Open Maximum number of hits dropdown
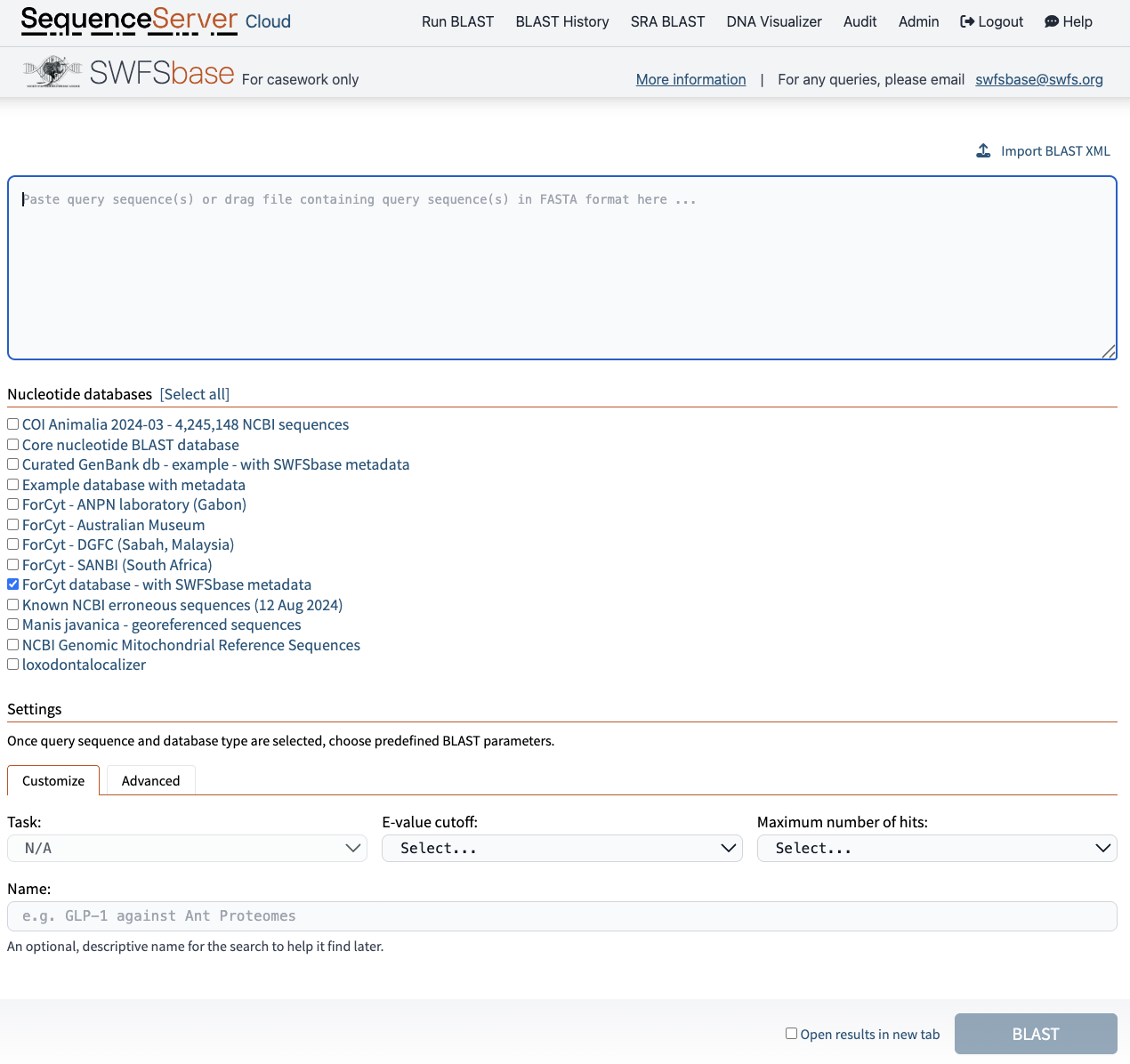The height and width of the screenshot is (1064, 1130). (936, 849)
